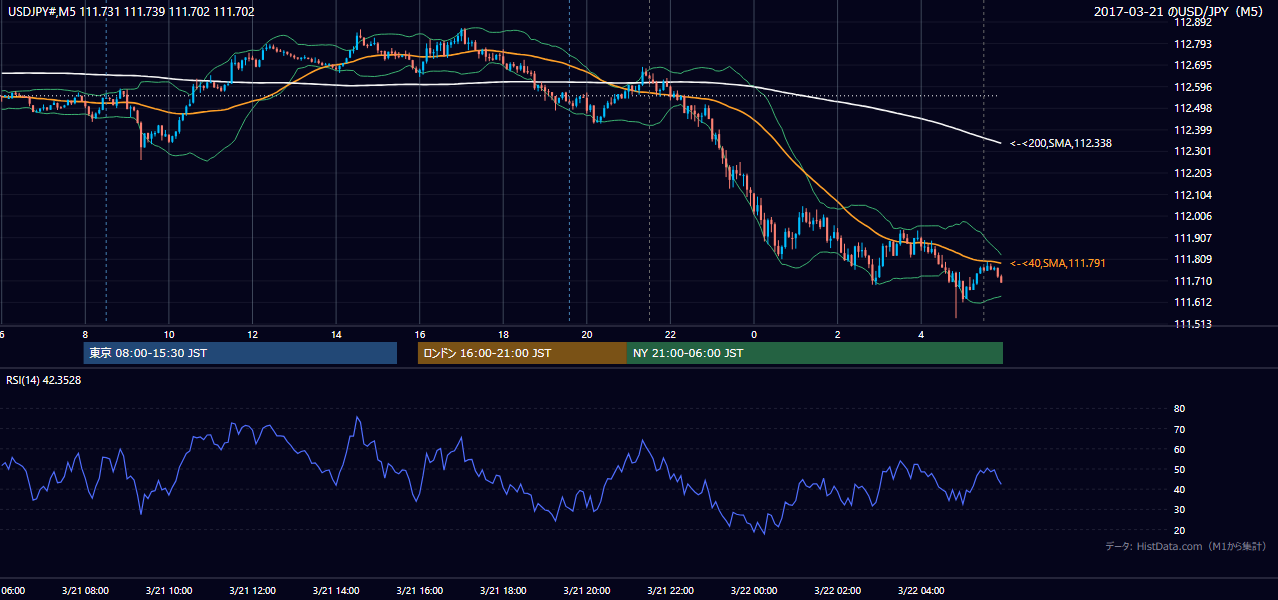Click RSI axis level 60
1278x600 pixels.
click(x=1179, y=449)
